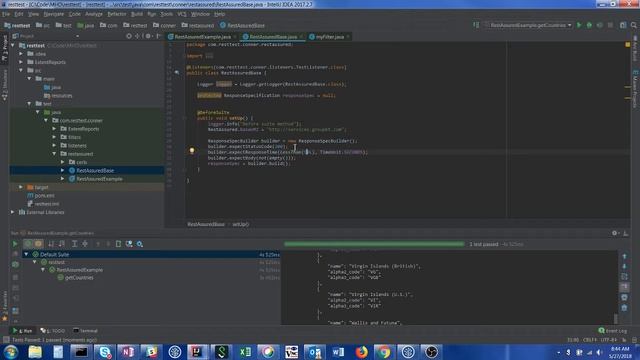The width and height of the screenshot is (640, 360).
Task: Open the Navigate menu
Action: [53, 14]
